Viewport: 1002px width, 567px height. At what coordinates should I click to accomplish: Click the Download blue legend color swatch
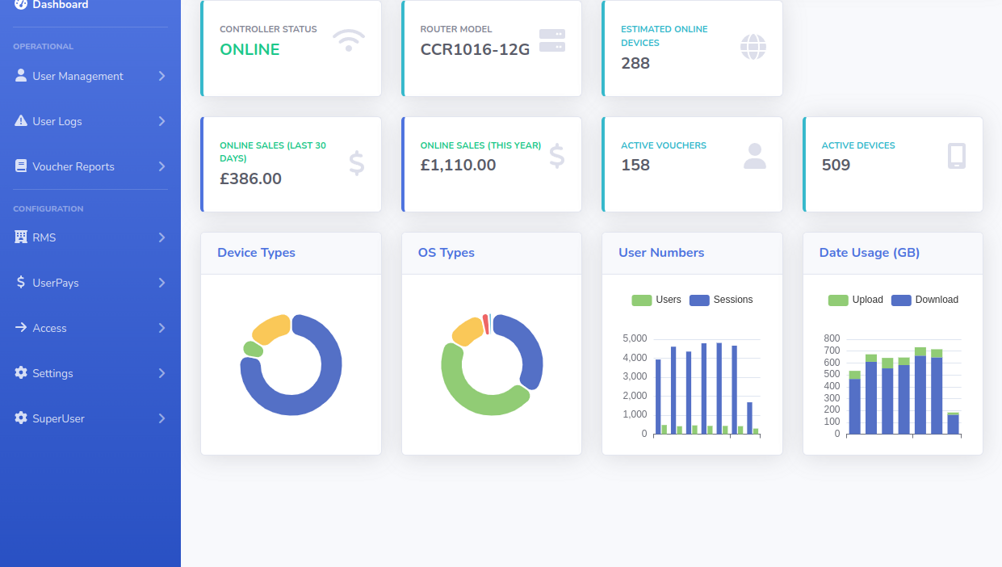coord(901,300)
